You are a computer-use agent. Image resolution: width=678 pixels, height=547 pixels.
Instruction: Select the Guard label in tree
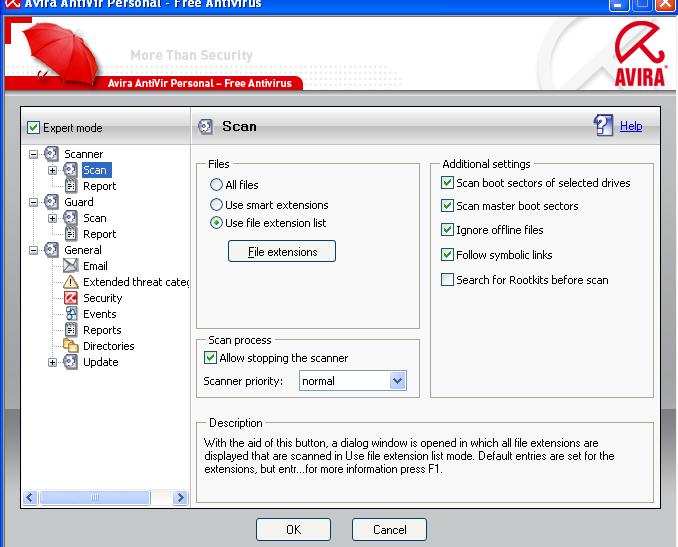[79, 202]
